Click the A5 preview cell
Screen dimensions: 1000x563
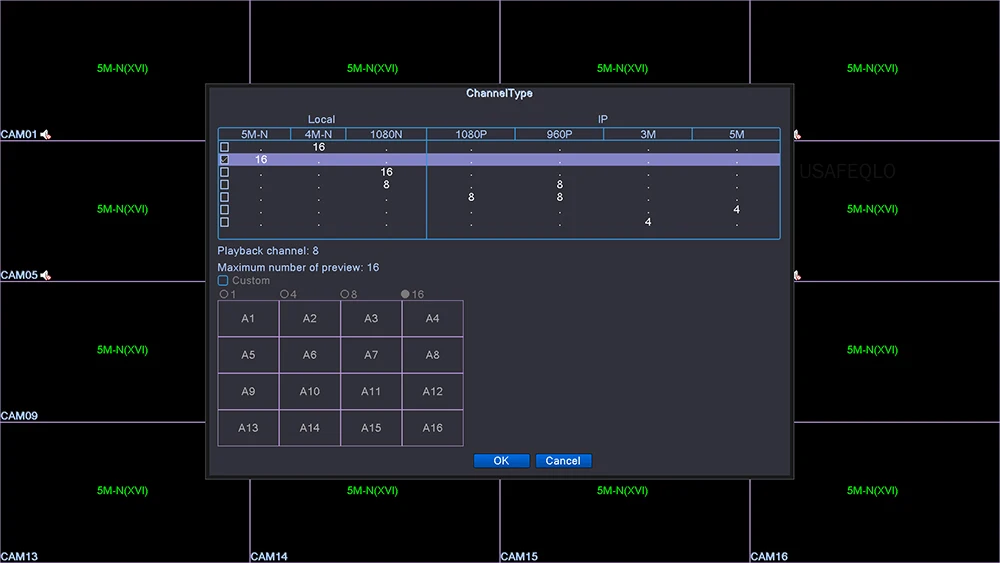coord(248,355)
